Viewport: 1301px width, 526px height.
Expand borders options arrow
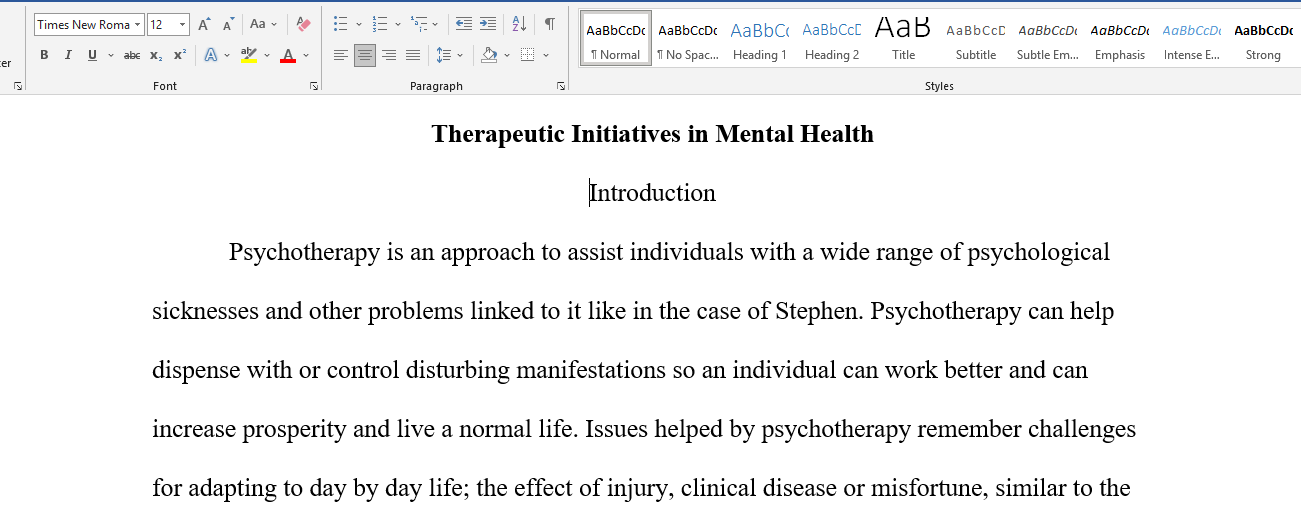click(545, 55)
